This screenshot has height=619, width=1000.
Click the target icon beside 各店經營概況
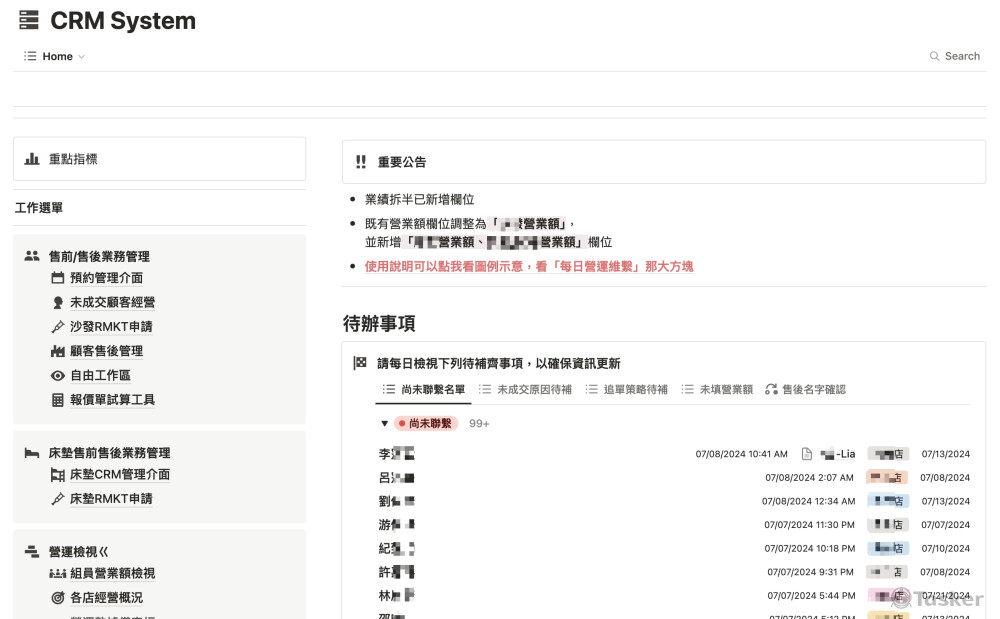58,597
